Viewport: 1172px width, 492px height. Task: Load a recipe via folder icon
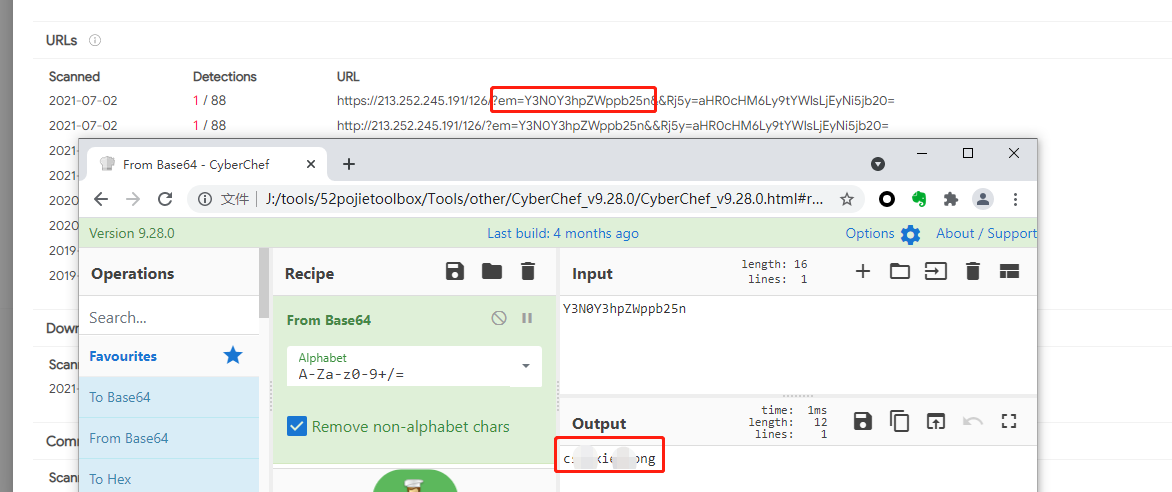[x=492, y=271]
